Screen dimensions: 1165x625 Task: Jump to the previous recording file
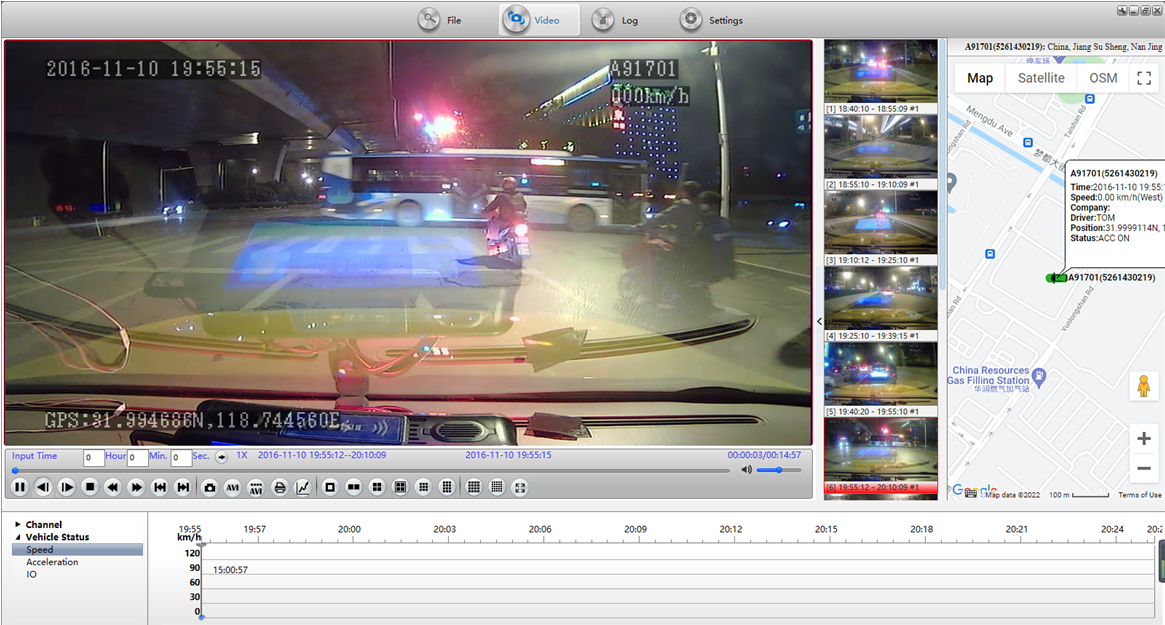[160, 488]
